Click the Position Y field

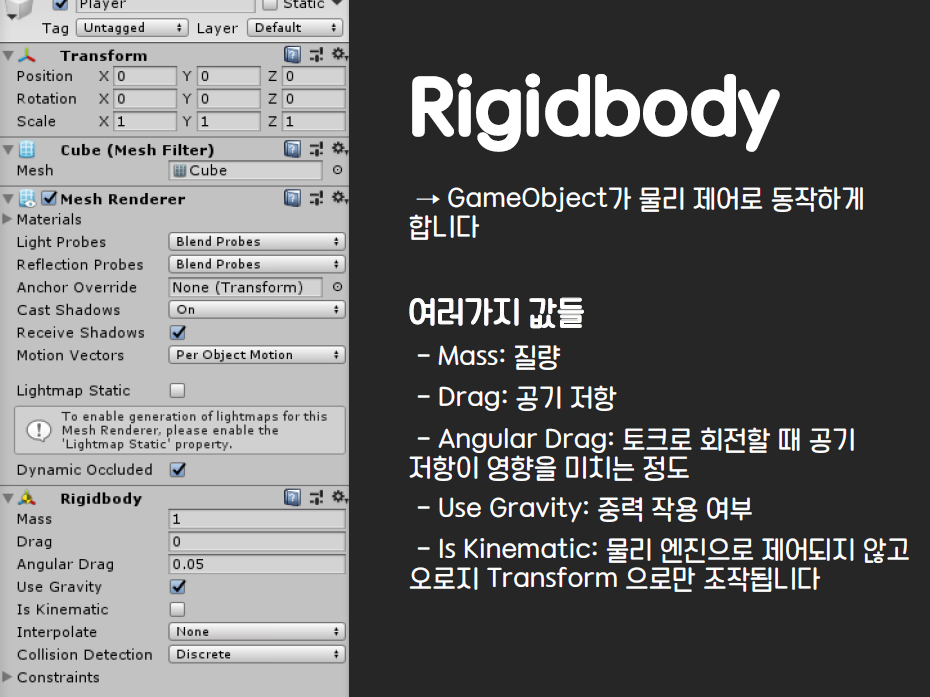[229, 76]
